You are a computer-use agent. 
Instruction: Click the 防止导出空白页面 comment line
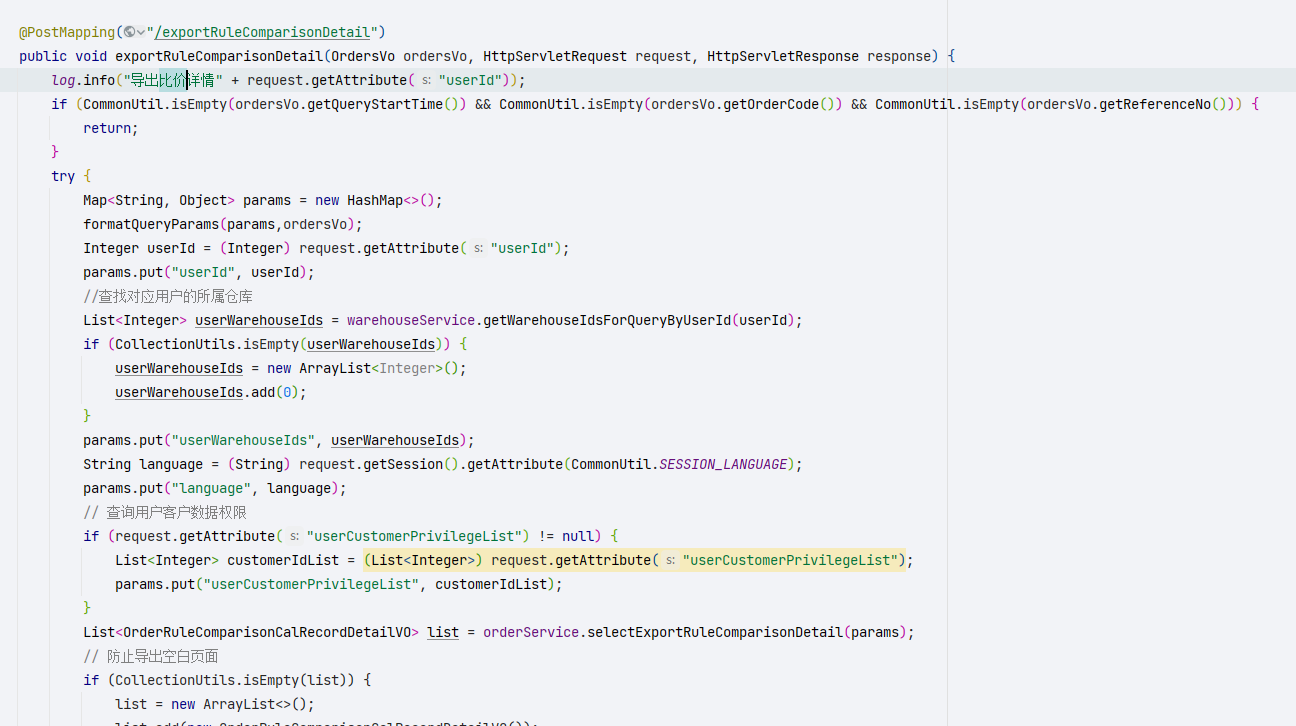(160, 656)
